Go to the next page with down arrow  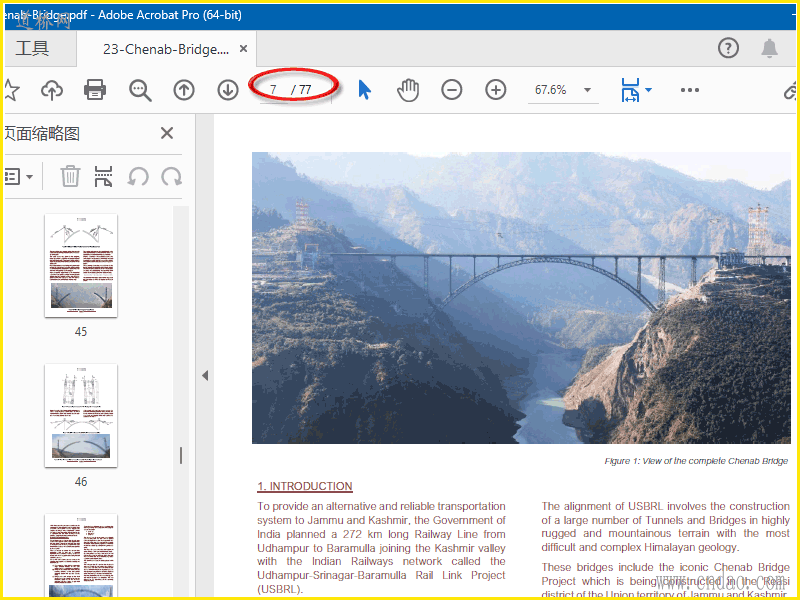click(x=228, y=90)
